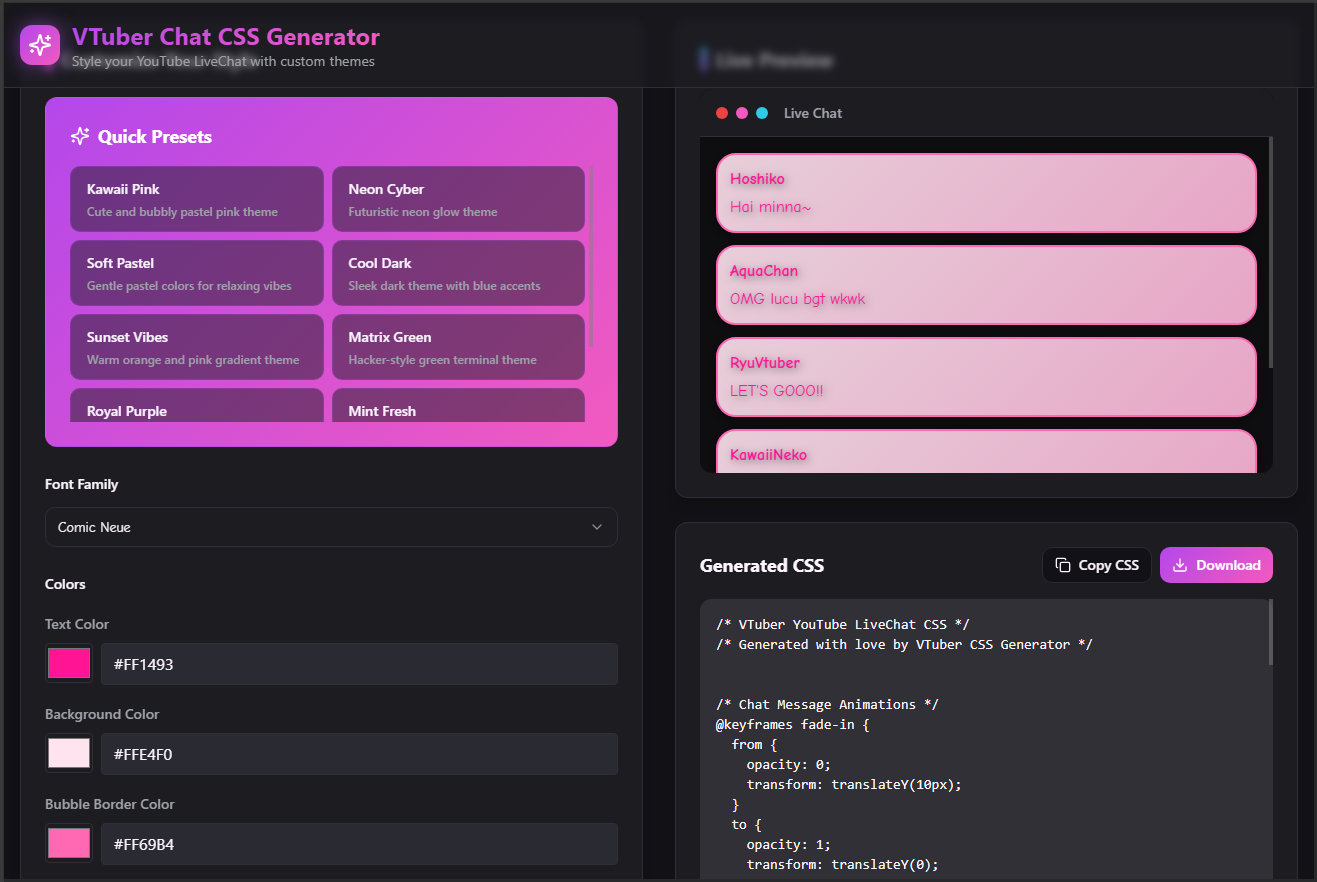Click the #FF1493 text color input field
The height and width of the screenshot is (882, 1317).
pos(359,663)
